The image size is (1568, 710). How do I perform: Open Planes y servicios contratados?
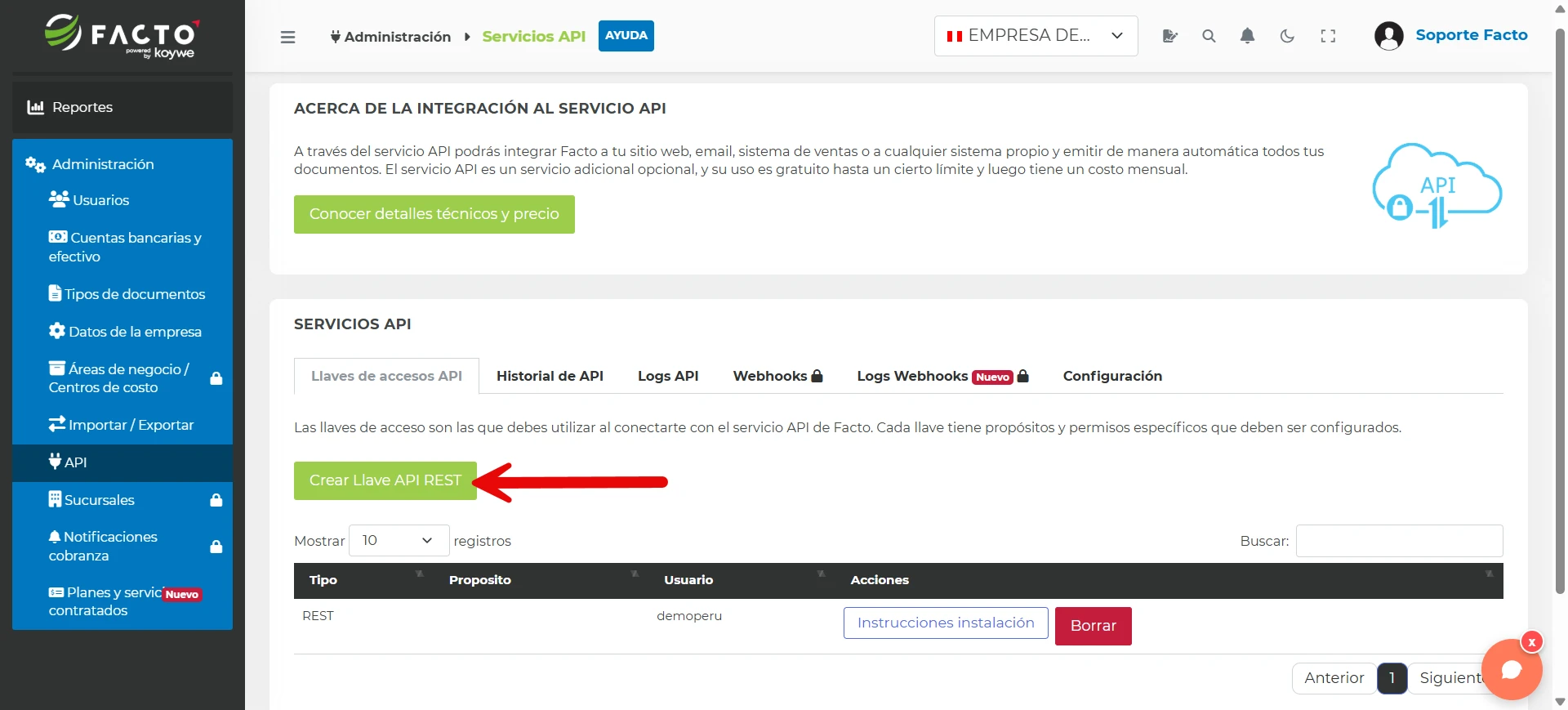(x=122, y=601)
